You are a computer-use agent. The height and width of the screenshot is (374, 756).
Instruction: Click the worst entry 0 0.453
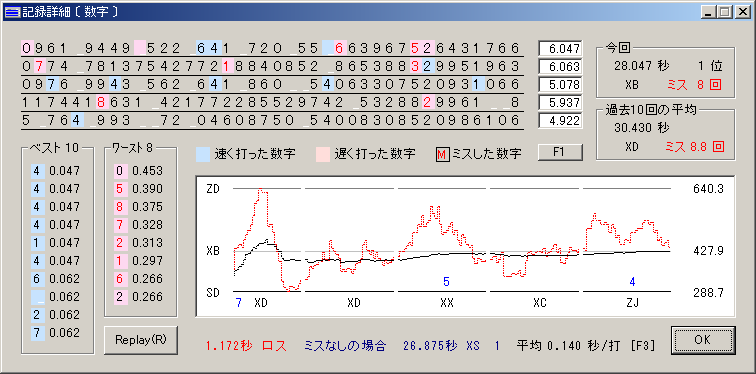pyautogui.click(x=138, y=171)
